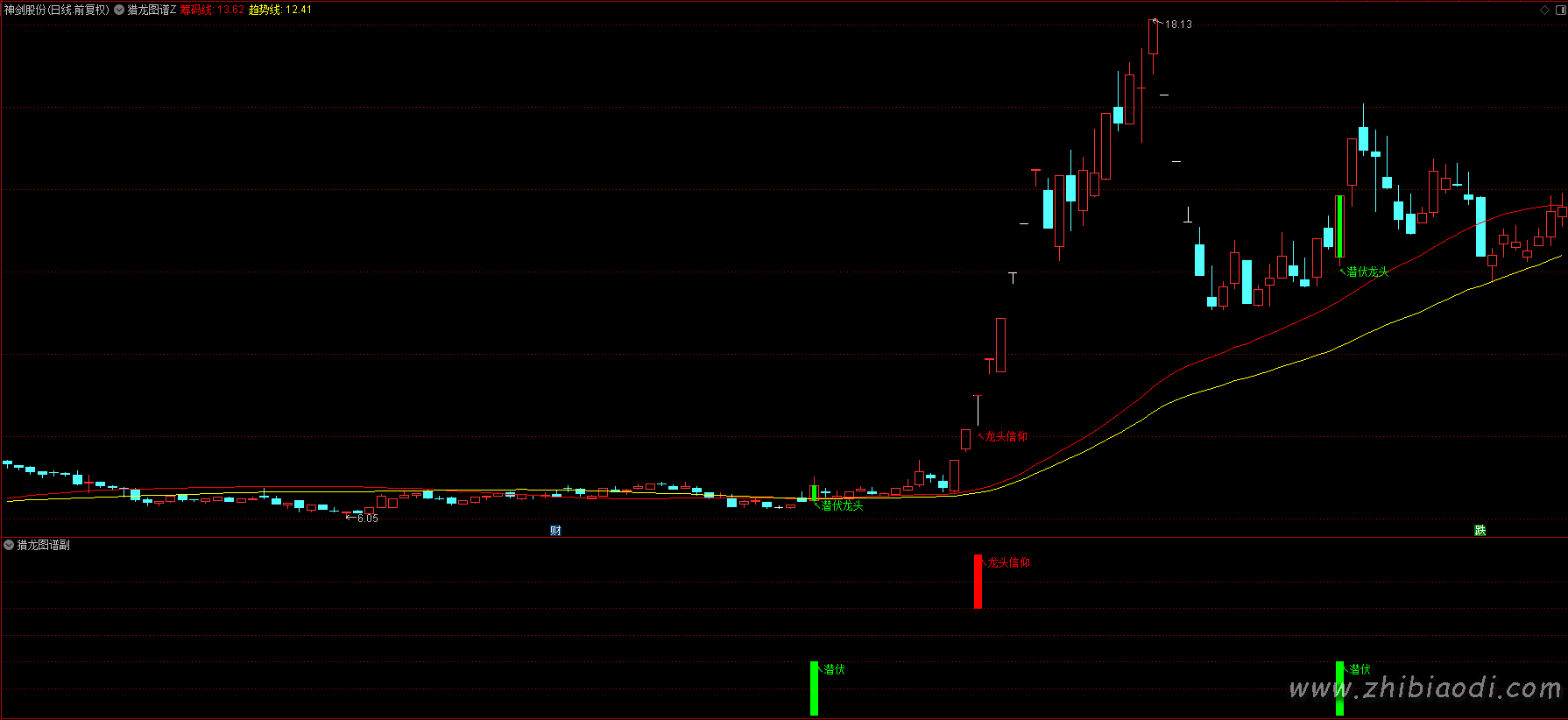Viewport: 1568px width, 720px height.
Task: Click the blue 财 financial event marker
Action: click(555, 530)
